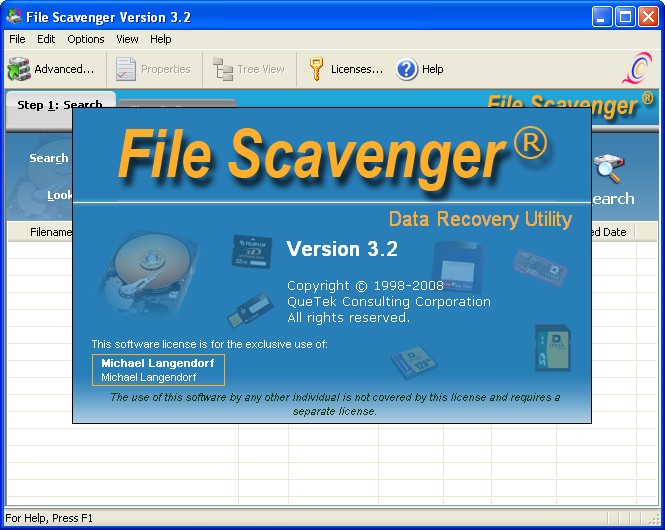Click the status bar help message
Image resolution: width=665 pixels, height=530 pixels.
[x=49, y=518]
